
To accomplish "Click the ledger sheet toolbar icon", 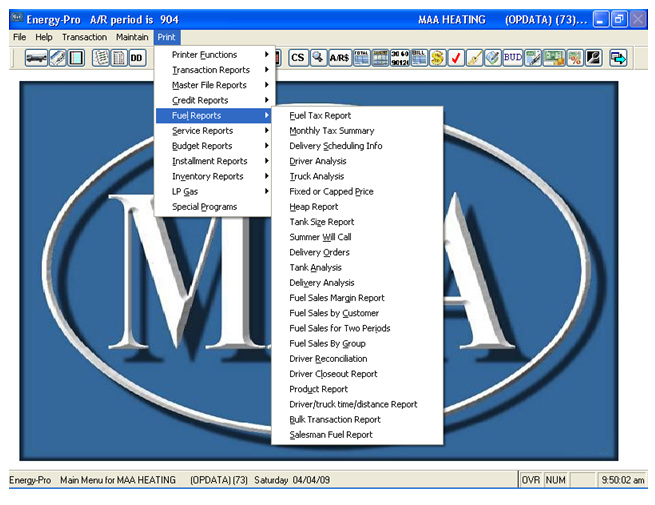I will [119, 58].
